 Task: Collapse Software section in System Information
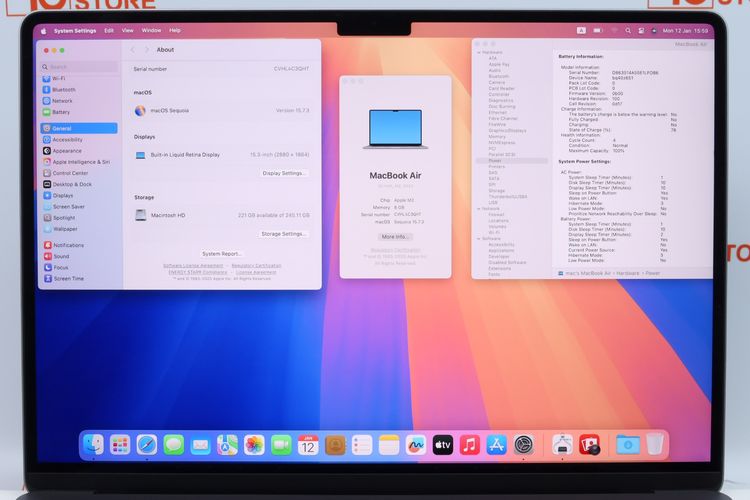pyautogui.click(x=479, y=238)
